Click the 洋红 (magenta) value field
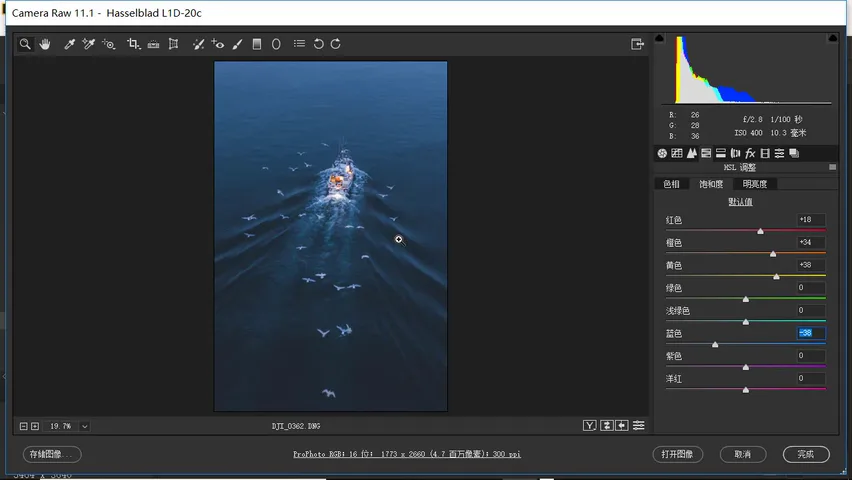This screenshot has width=852, height=480. [811, 378]
